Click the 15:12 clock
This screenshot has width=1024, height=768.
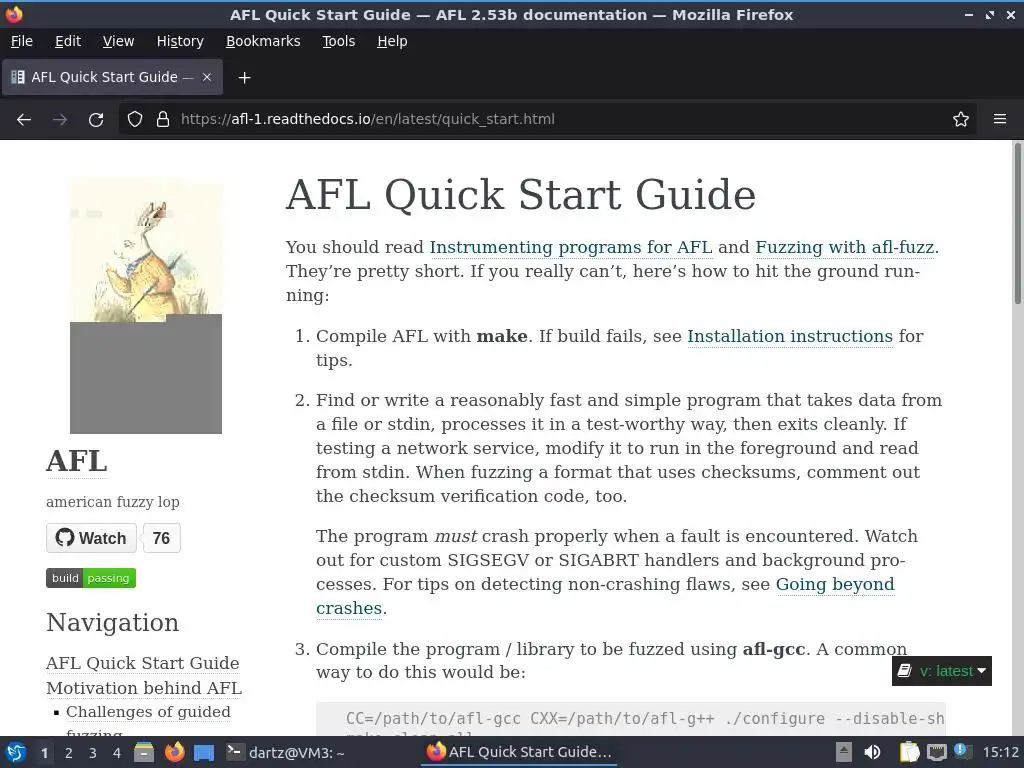pos(1001,752)
